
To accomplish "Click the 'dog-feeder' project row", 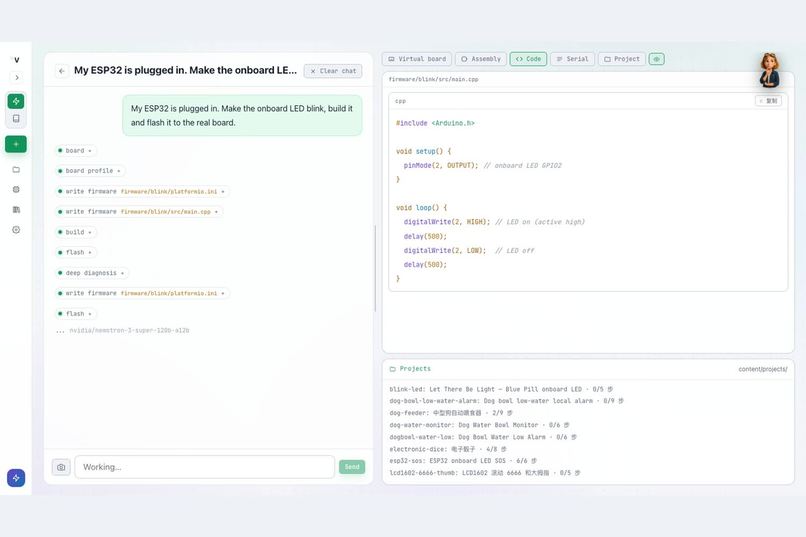I will 451,413.
